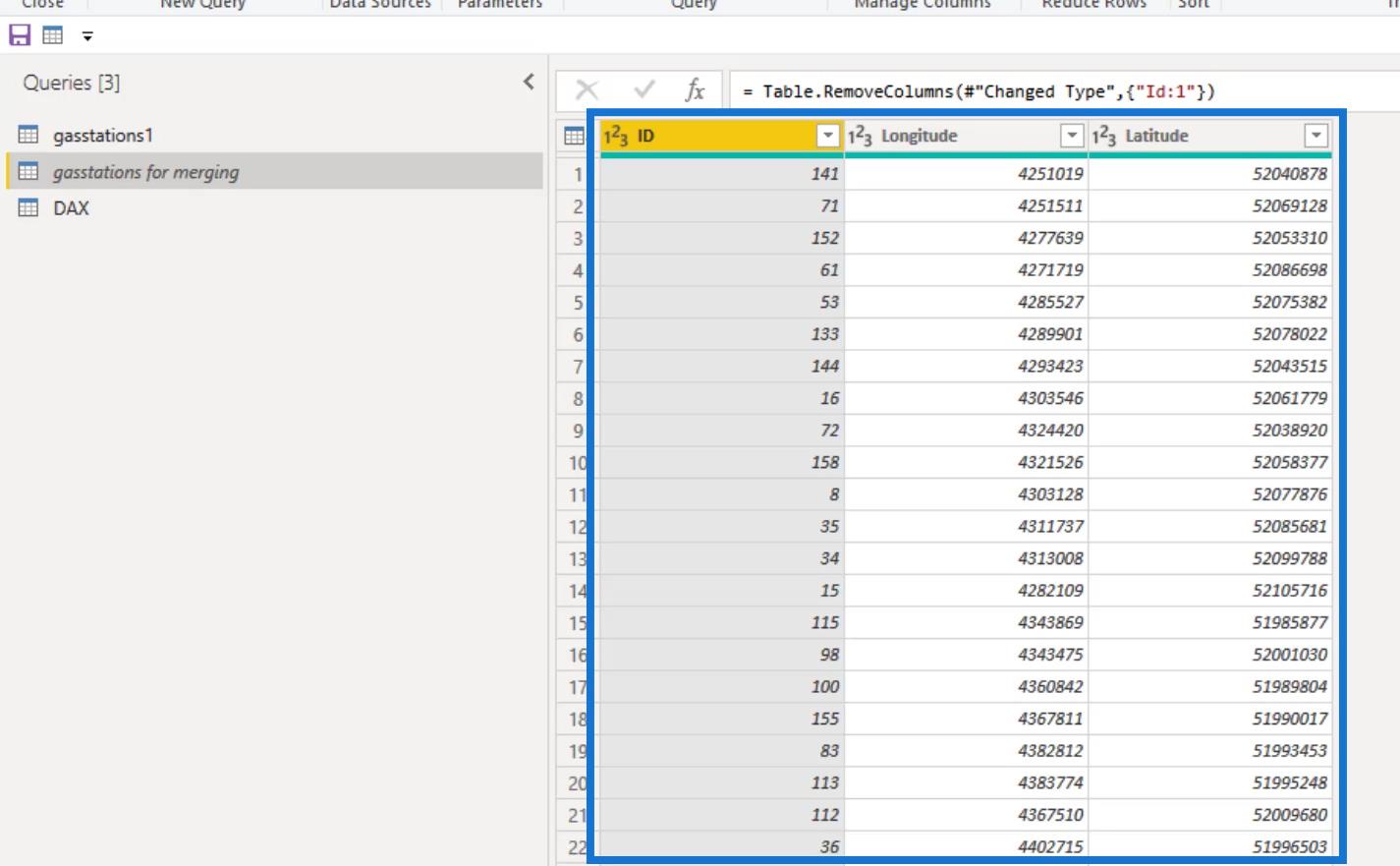Click the Longitude cell 4360842
The height and width of the screenshot is (866, 1400).
pyautogui.click(x=966, y=686)
